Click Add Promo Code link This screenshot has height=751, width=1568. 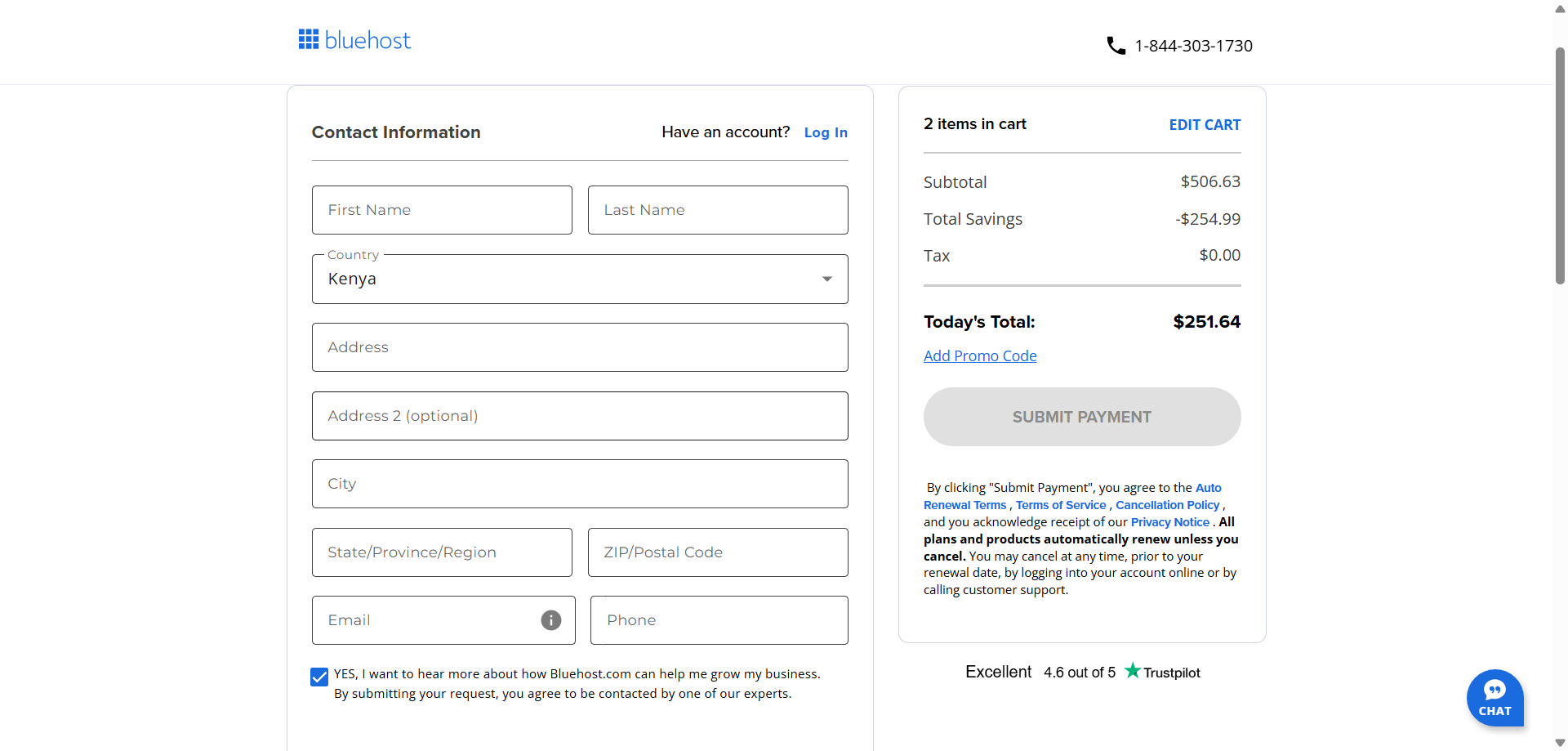click(980, 355)
